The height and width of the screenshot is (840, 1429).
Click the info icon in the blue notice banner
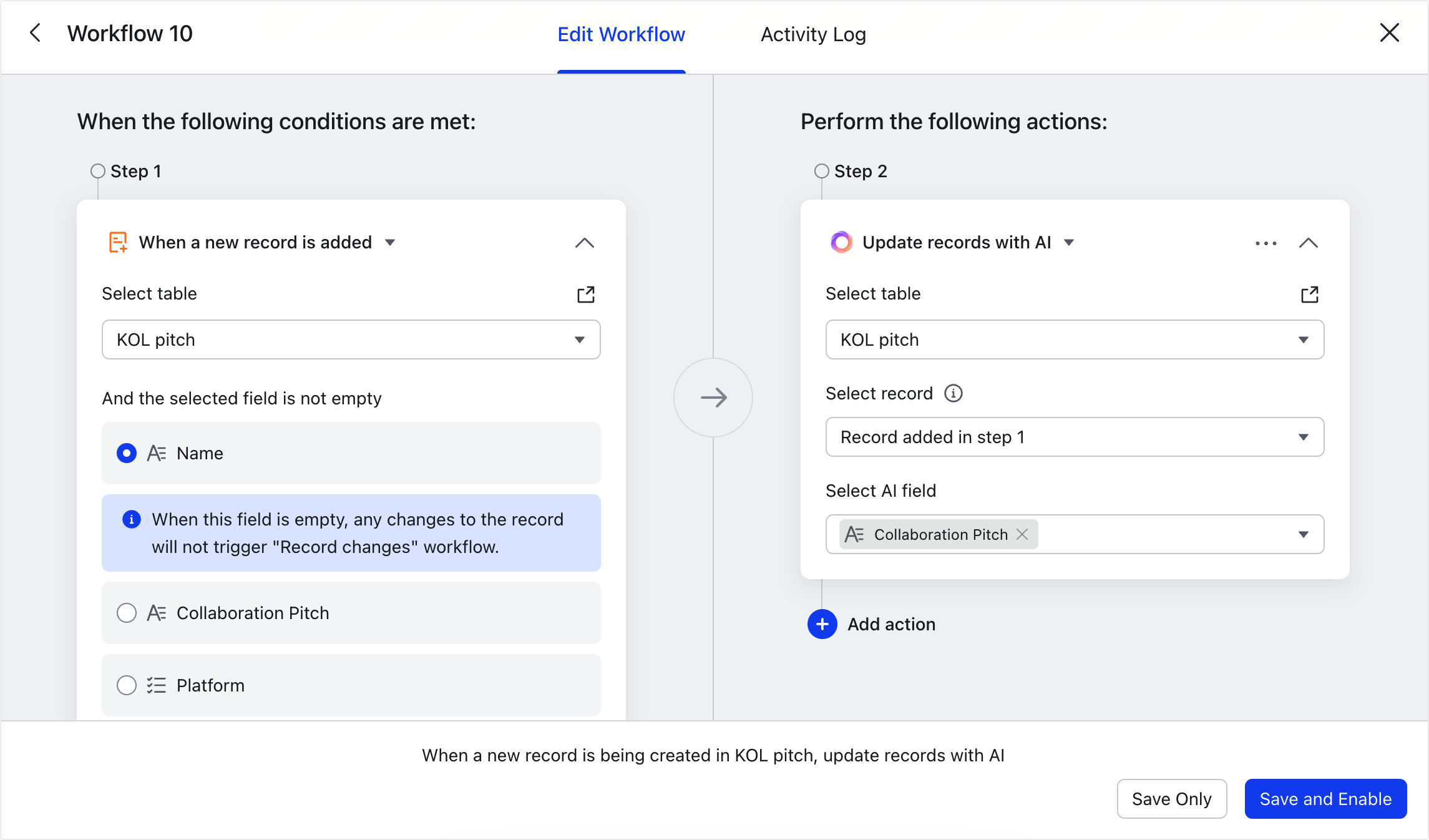(131, 519)
